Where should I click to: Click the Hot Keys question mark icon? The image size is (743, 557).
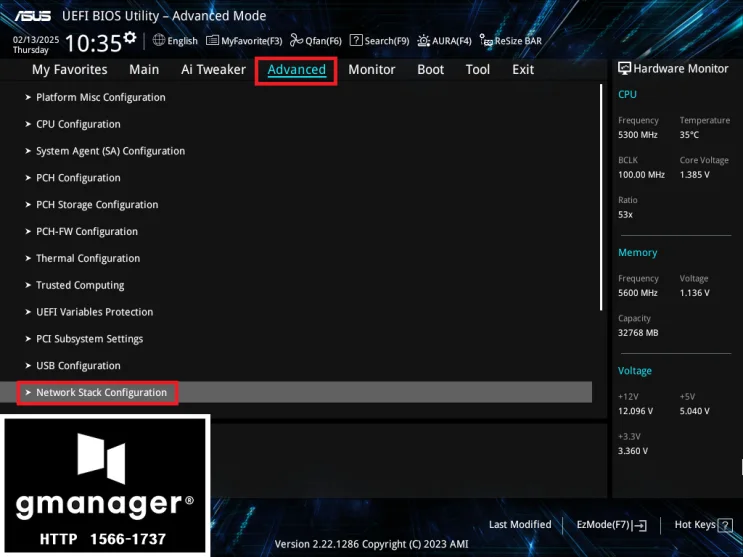tap(725, 525)
